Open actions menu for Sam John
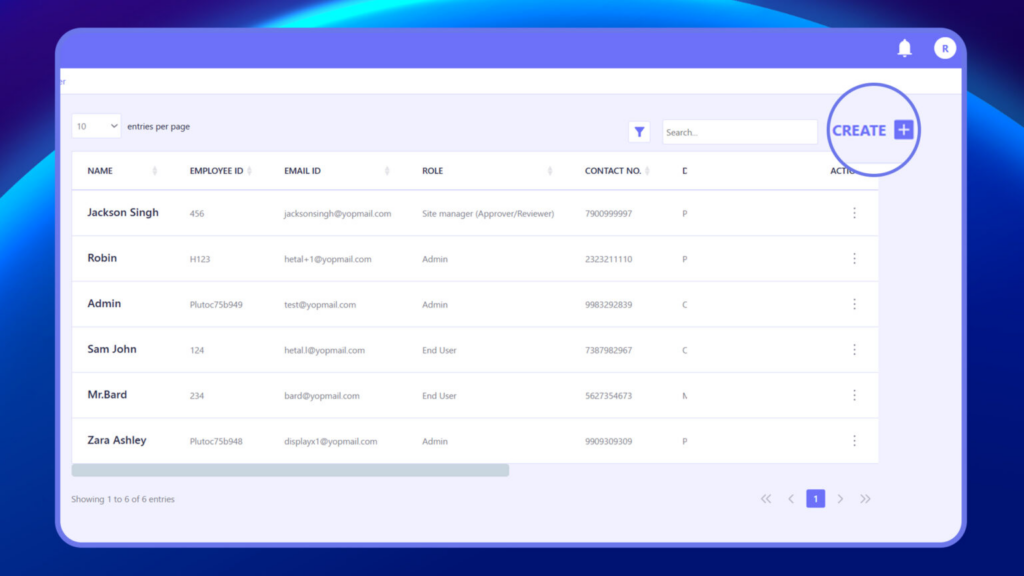The image size is (1024, 576). (854, 350)
